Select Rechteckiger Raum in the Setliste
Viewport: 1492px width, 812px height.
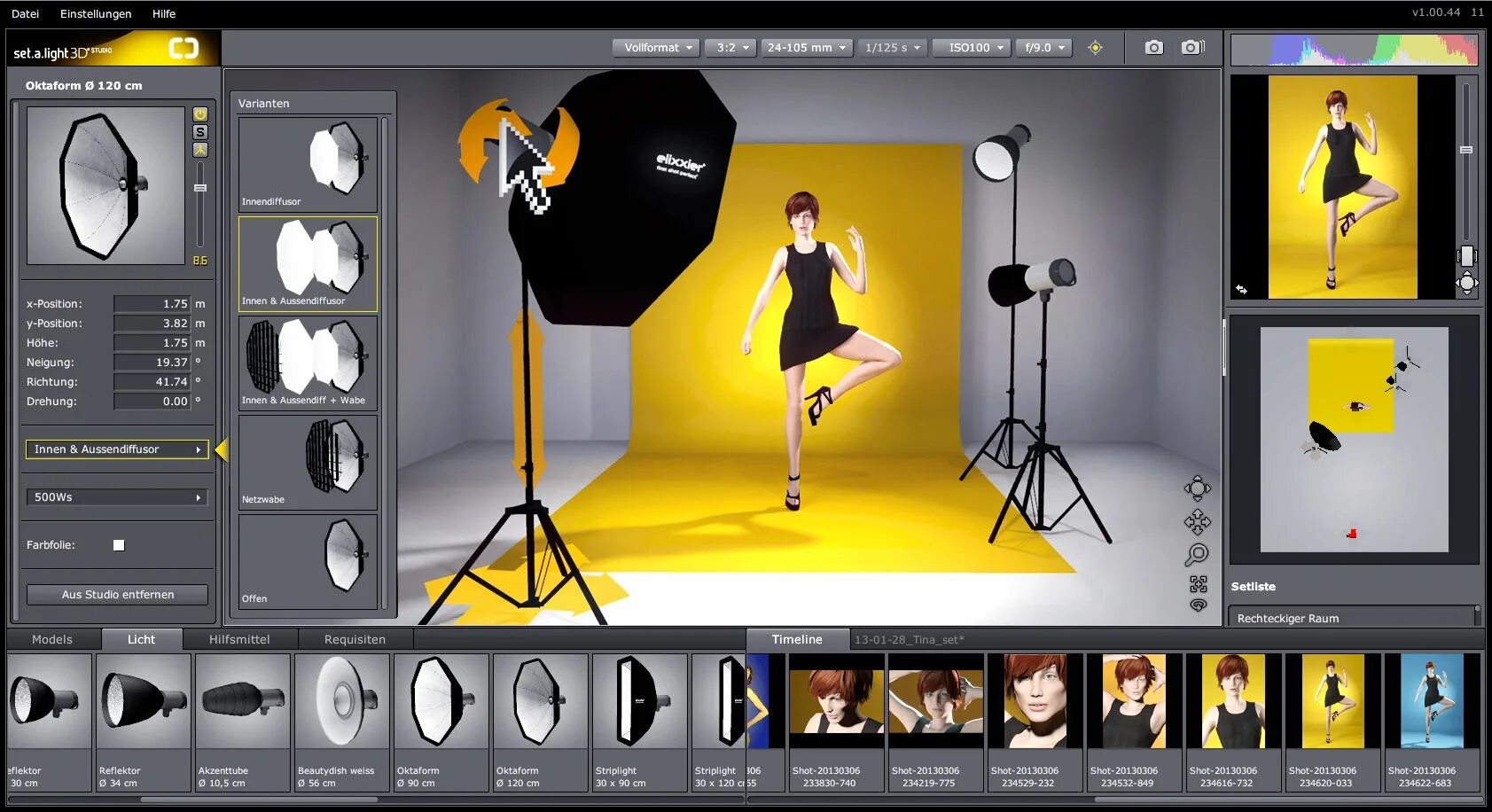[x=1351, y=618]
